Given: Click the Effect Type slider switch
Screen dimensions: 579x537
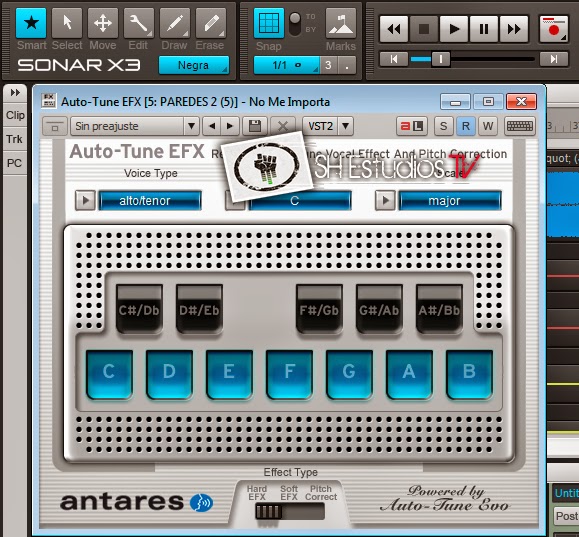Looking at the screenshot, I should click(x=290, y=512).
